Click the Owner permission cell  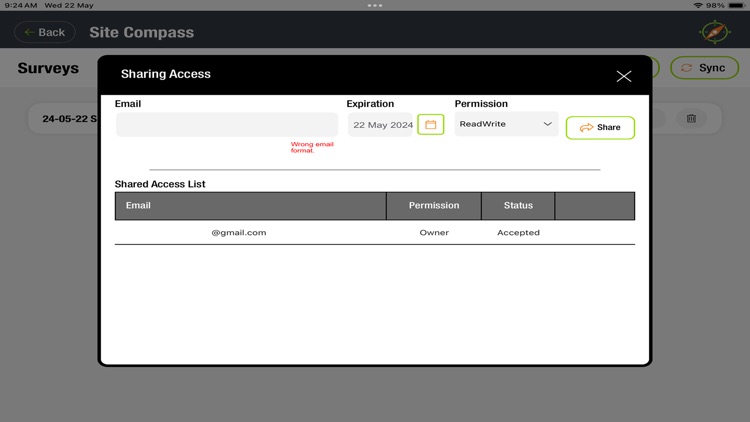(x=434, y=233)
